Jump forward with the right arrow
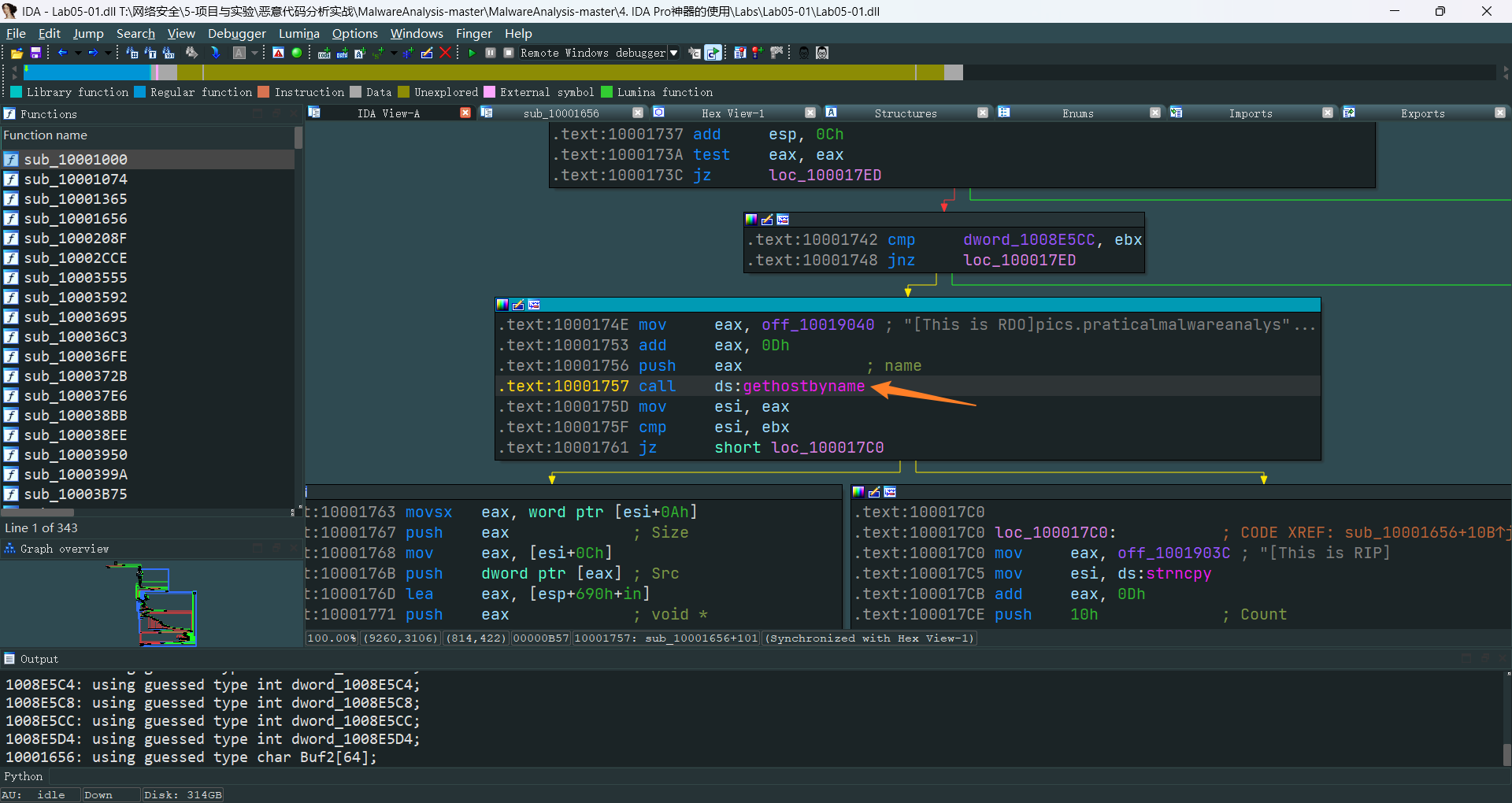Viewport: 1512px width, 803px height. [93, 53]
